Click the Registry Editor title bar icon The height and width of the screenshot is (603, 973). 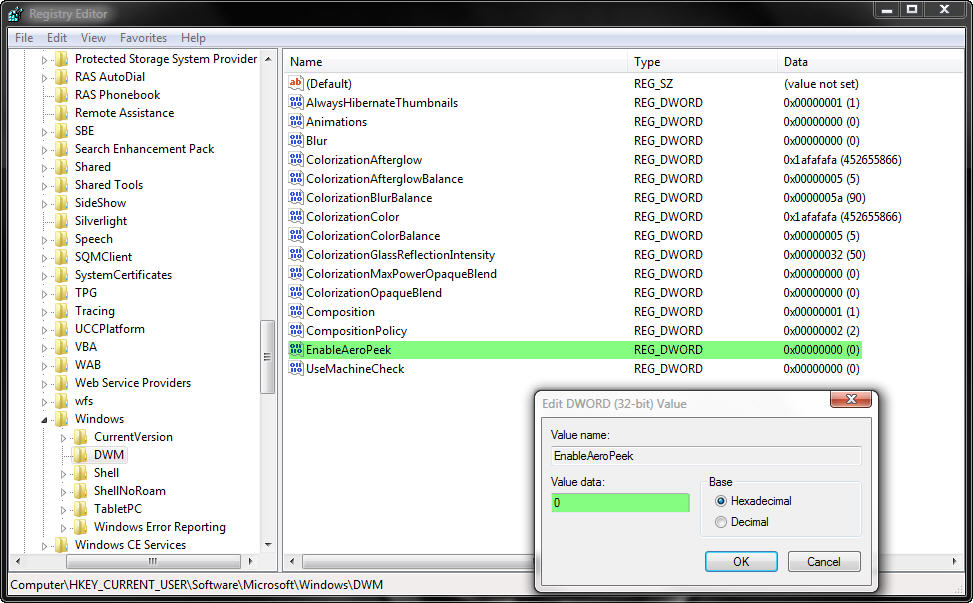pos(16,13)
